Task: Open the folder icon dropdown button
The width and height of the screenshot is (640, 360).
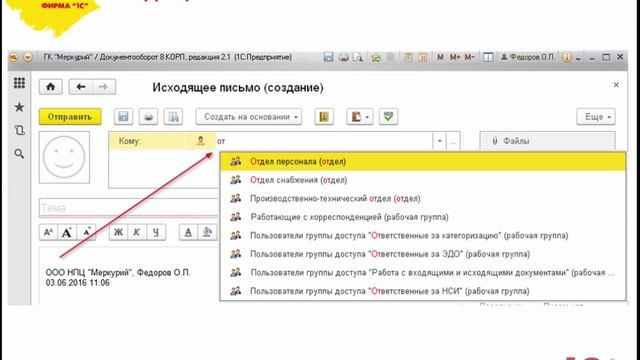Action: pyautogui.click(x=360, y=117)
